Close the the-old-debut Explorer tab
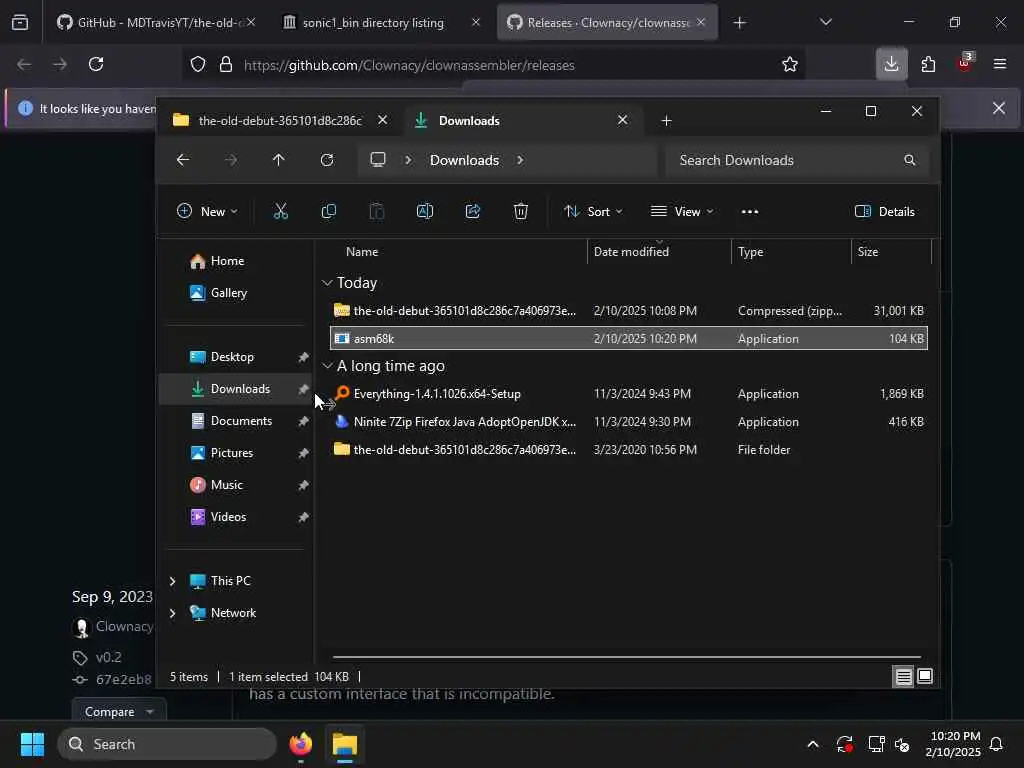Viewport: 1024px width, 768px height. coord(383,120)
